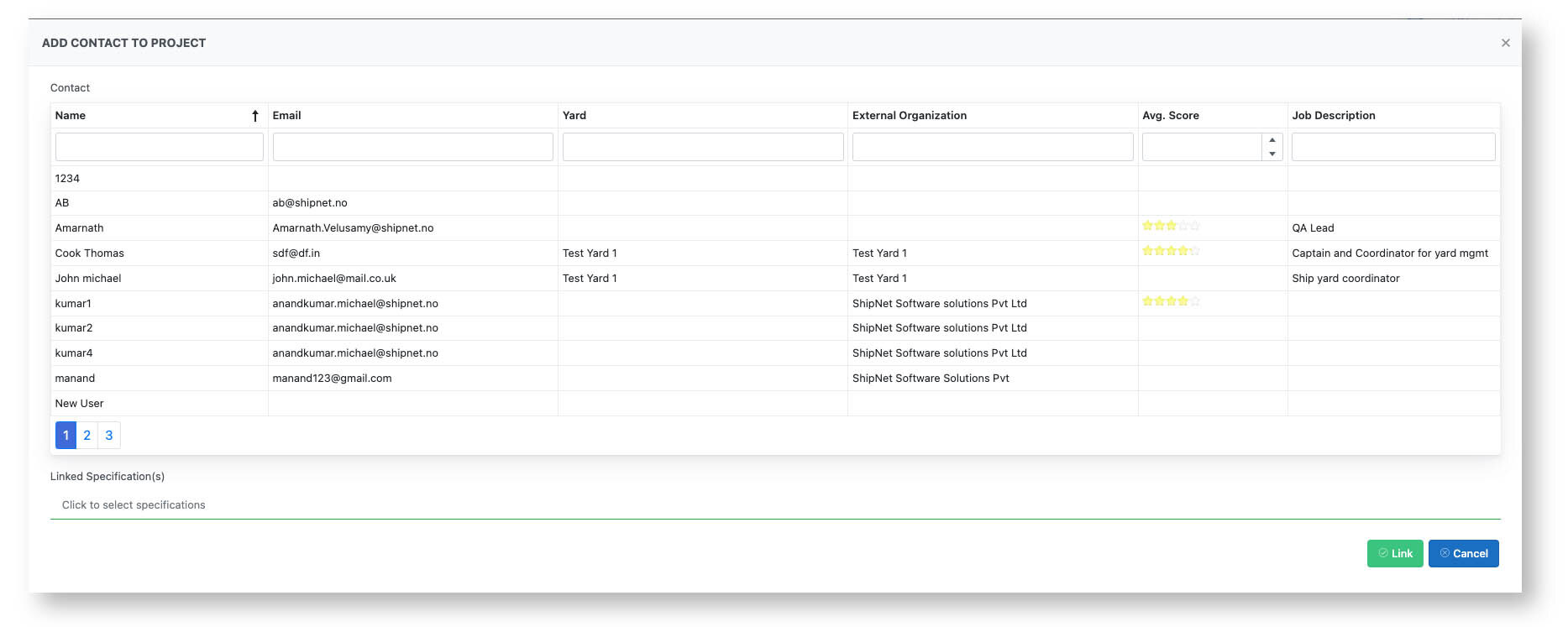1568x627 pixels.
Task: Click Test Yard 1 yard for Cook Thomas
Action: (590, 253)
